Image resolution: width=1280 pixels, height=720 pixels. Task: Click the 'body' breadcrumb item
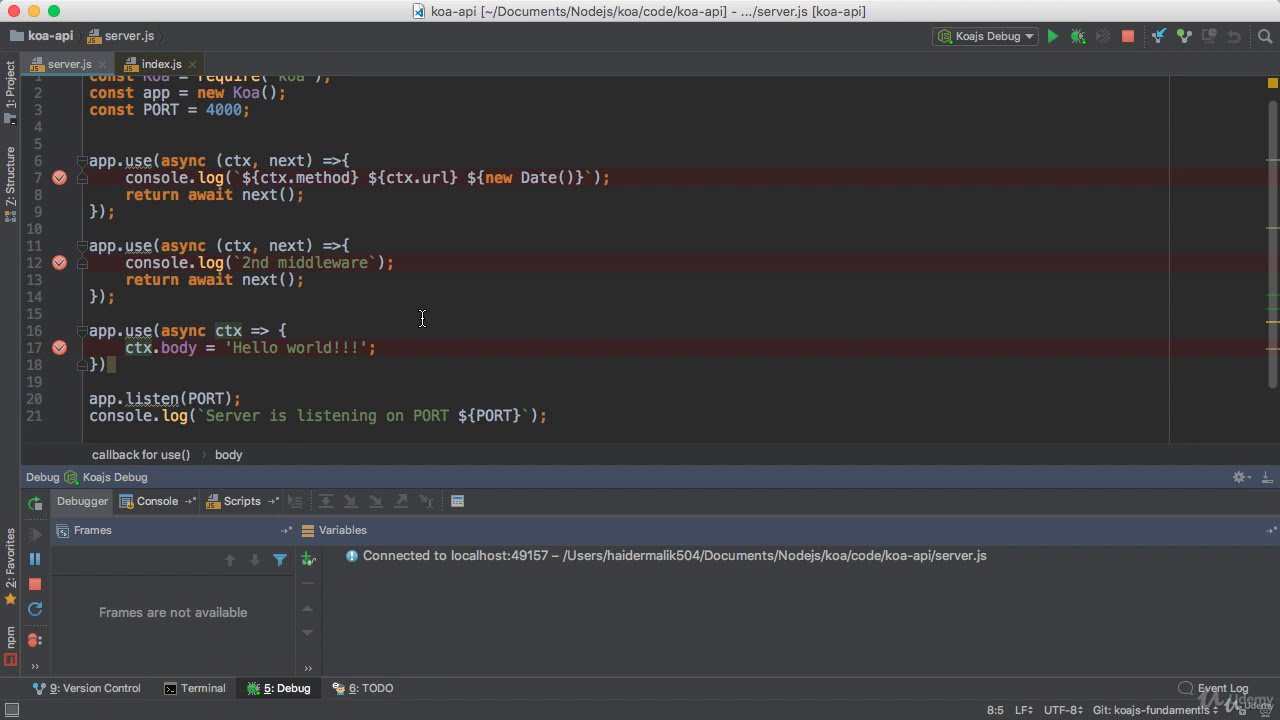click(228, 455)
